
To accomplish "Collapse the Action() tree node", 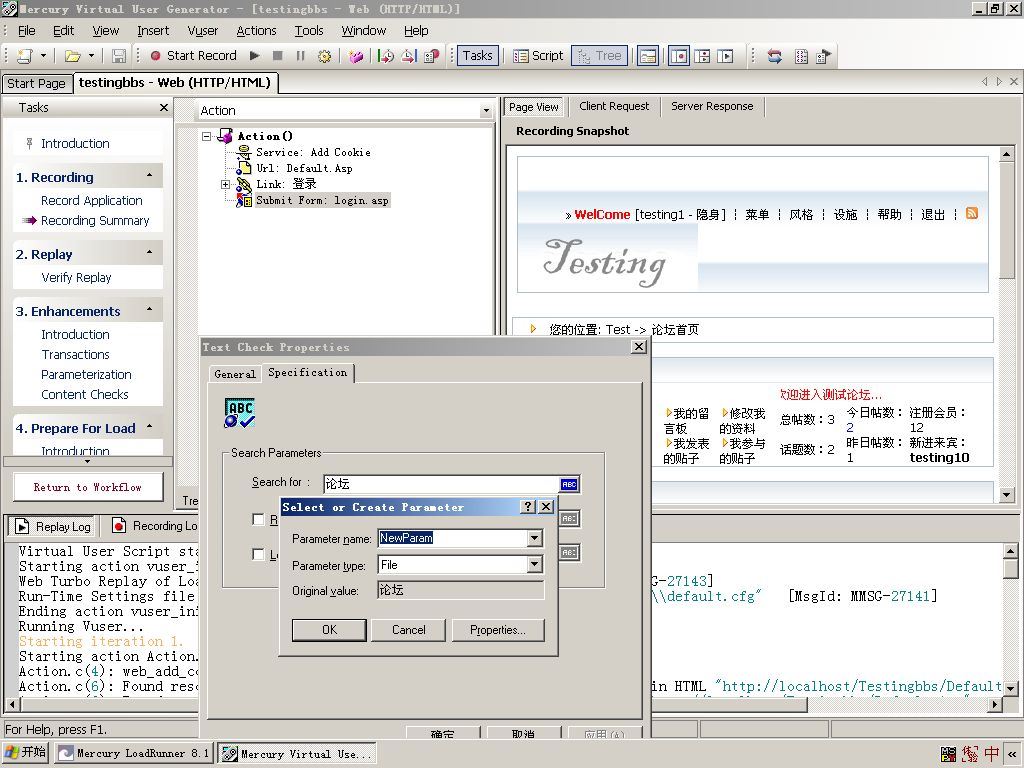I will pos(207,136).
